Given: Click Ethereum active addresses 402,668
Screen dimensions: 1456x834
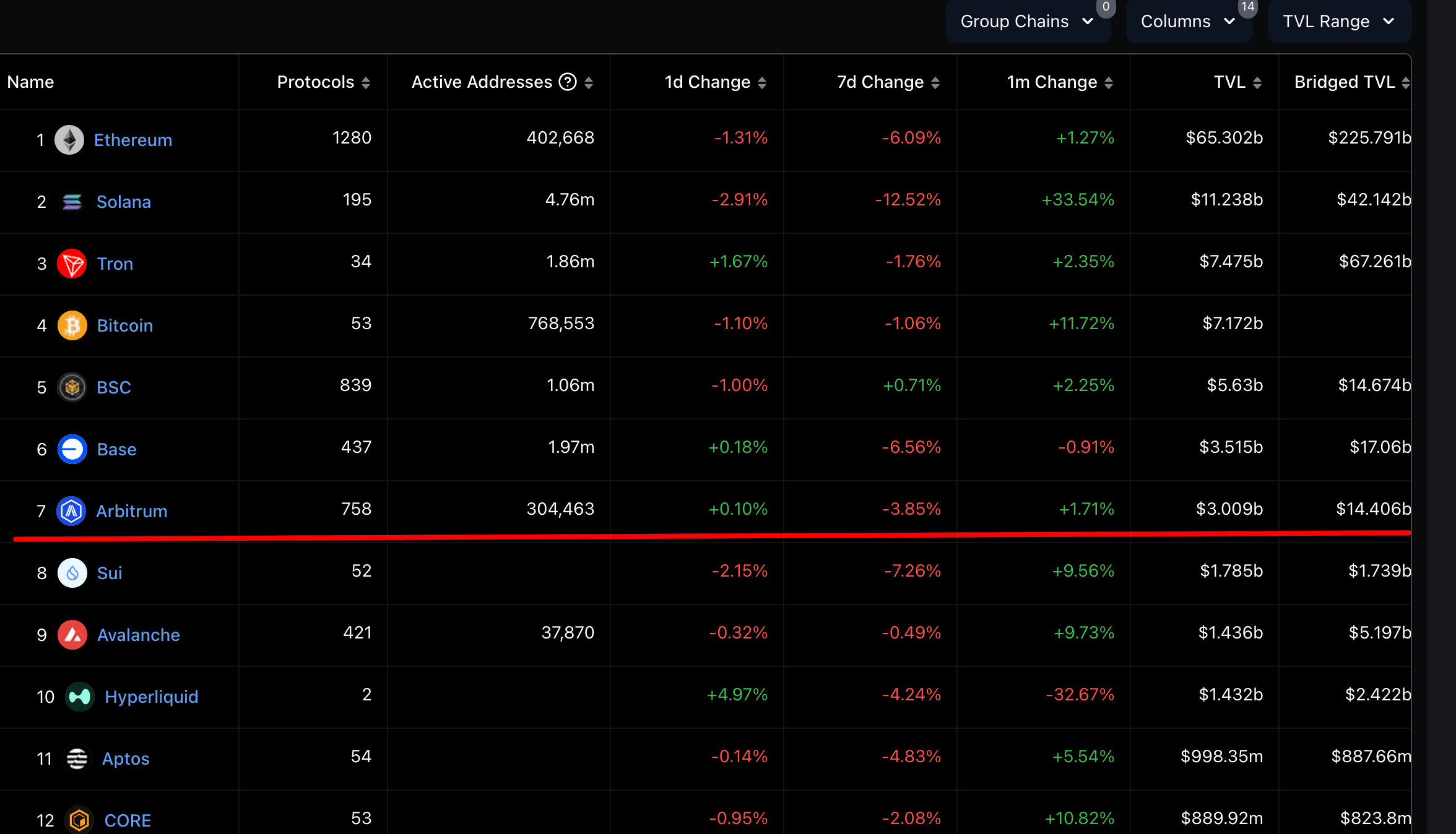Looking at the screenshot, I should pyautogui.click(x=560, y=137).
